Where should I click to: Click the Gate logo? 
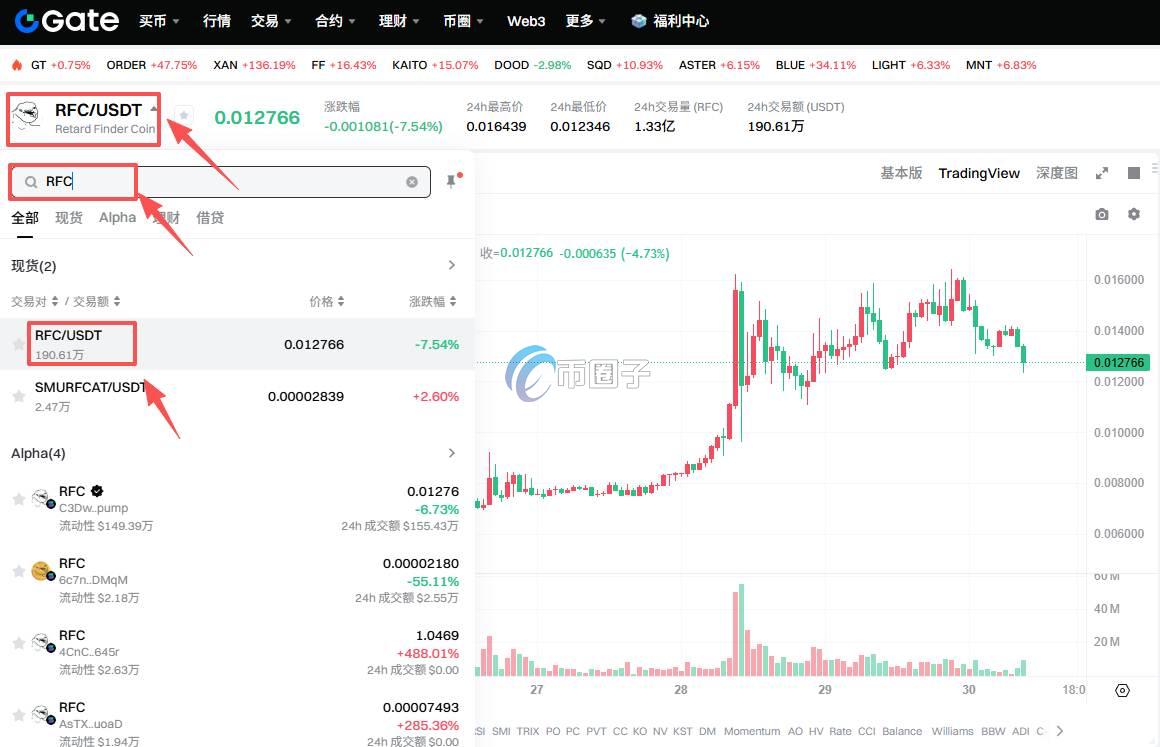pyautogui.click(x=63, y=20)
